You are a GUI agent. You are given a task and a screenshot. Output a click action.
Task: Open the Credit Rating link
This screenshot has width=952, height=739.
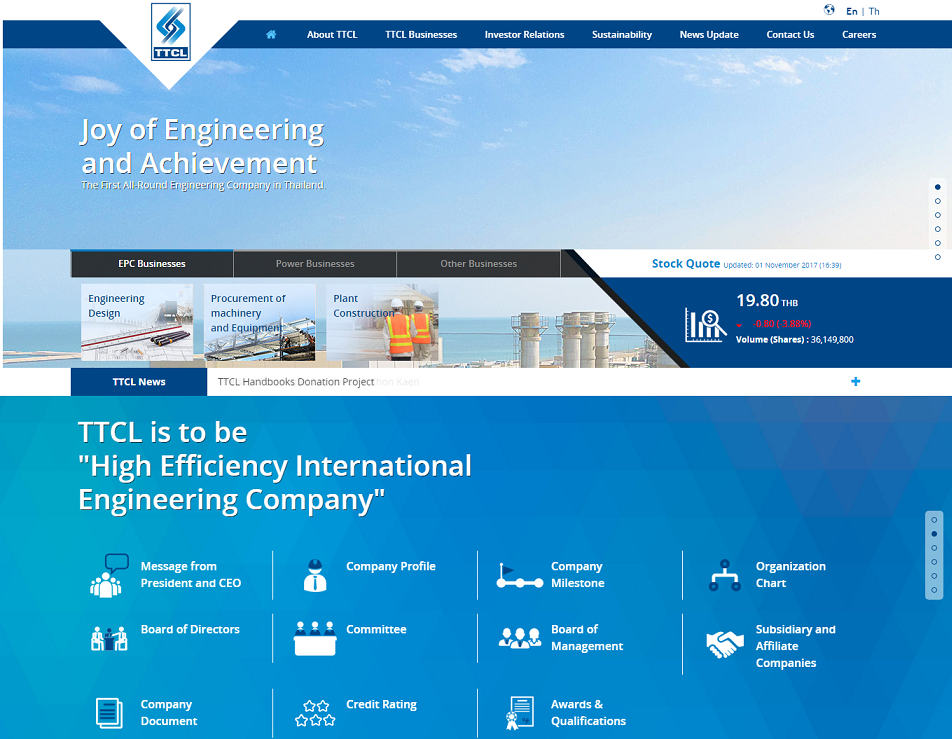pyautogui.click(x=381, y=704)
